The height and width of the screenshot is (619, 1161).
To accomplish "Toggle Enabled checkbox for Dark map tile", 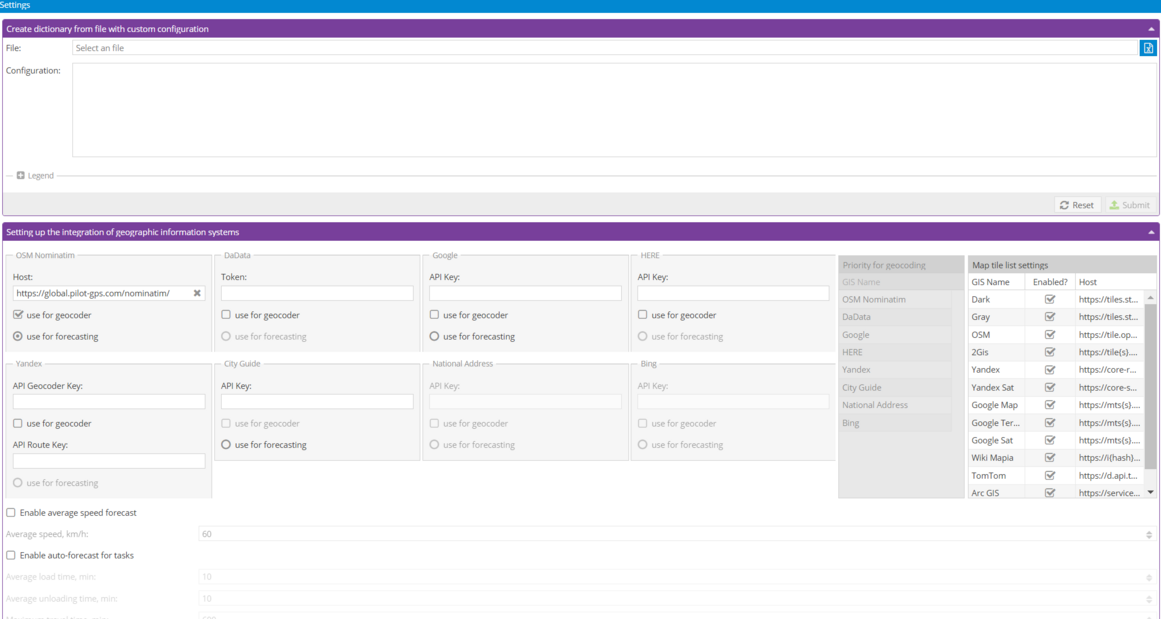I will (x=1049, y=299).
